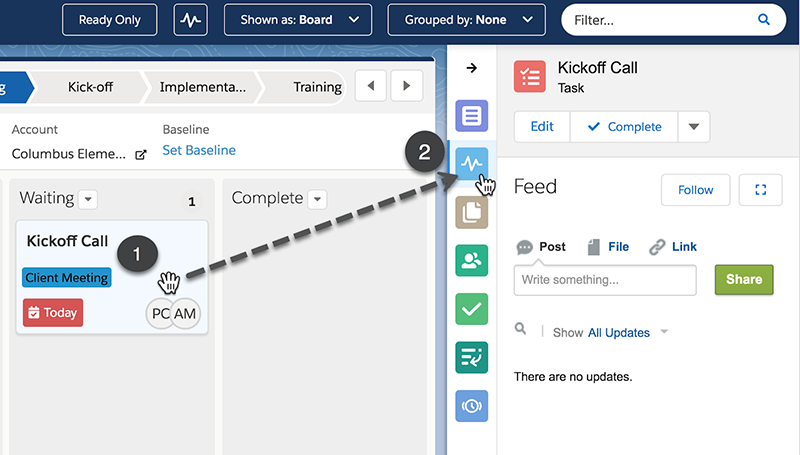Screen dimensions: 800x455
Task: Expand the Waiting column dropdown arrow
Action: (88, 199)
